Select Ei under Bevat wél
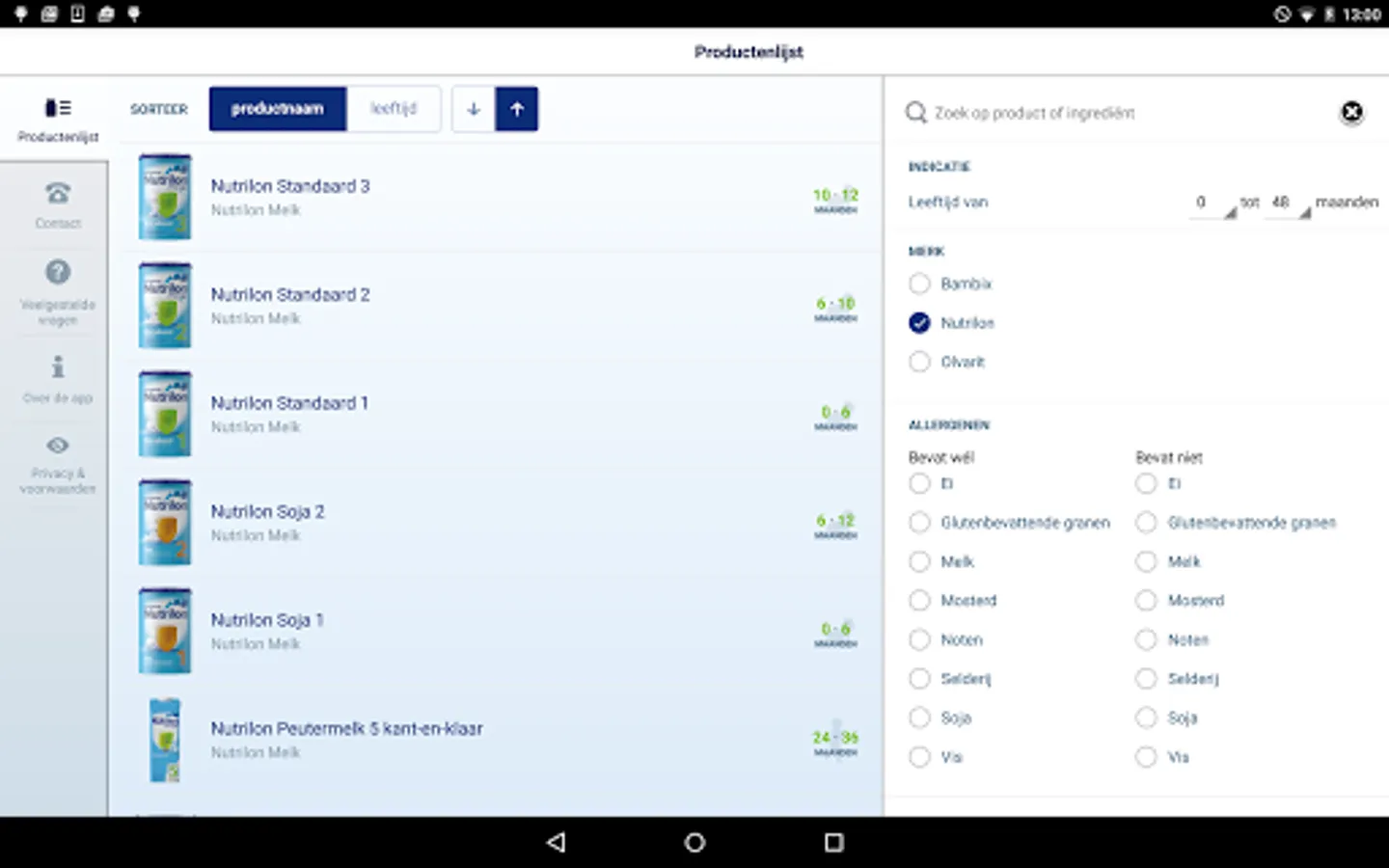1389x868 pixels. 919,483
